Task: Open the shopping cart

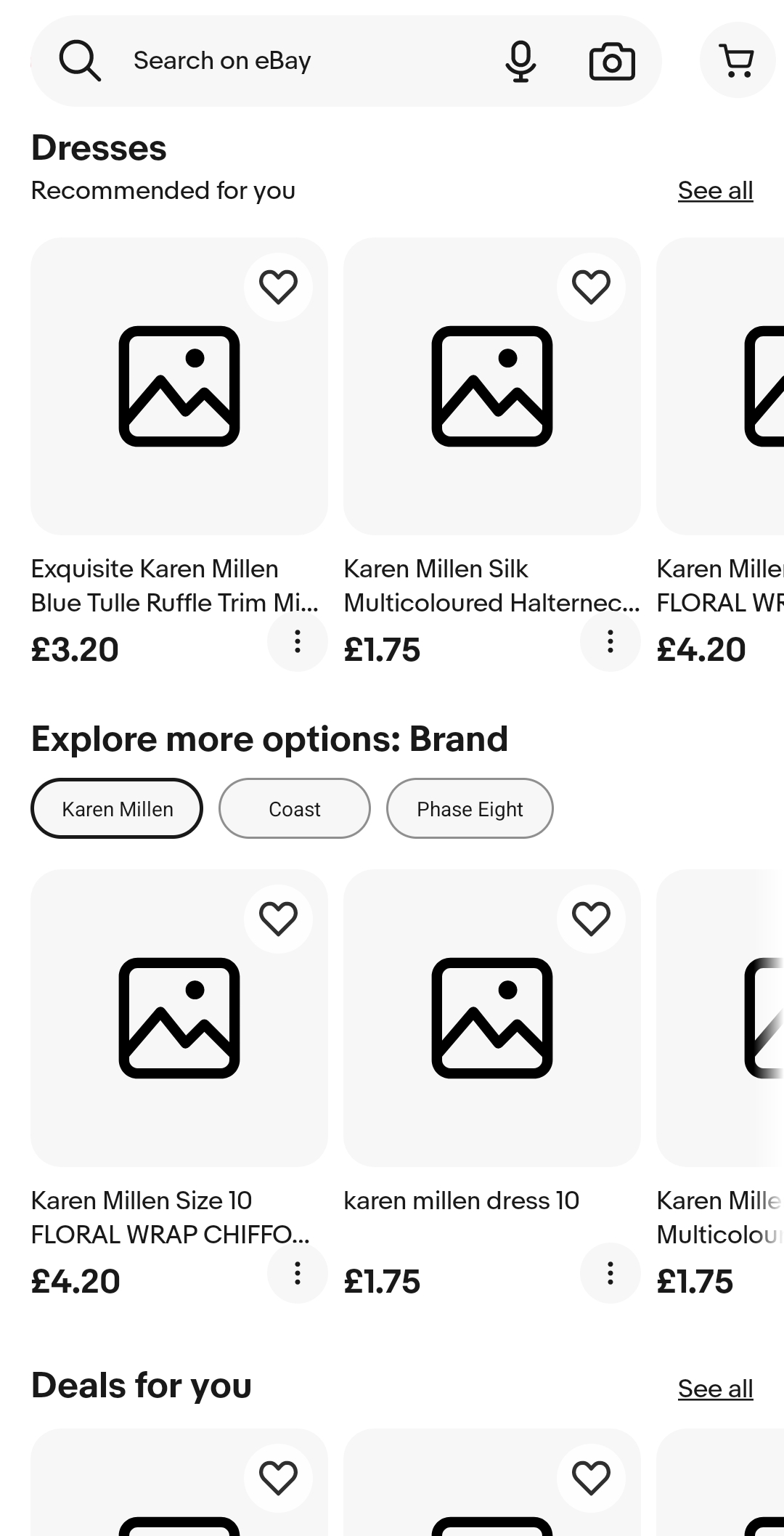Action: pyautogui.click(x=737, y=60)
